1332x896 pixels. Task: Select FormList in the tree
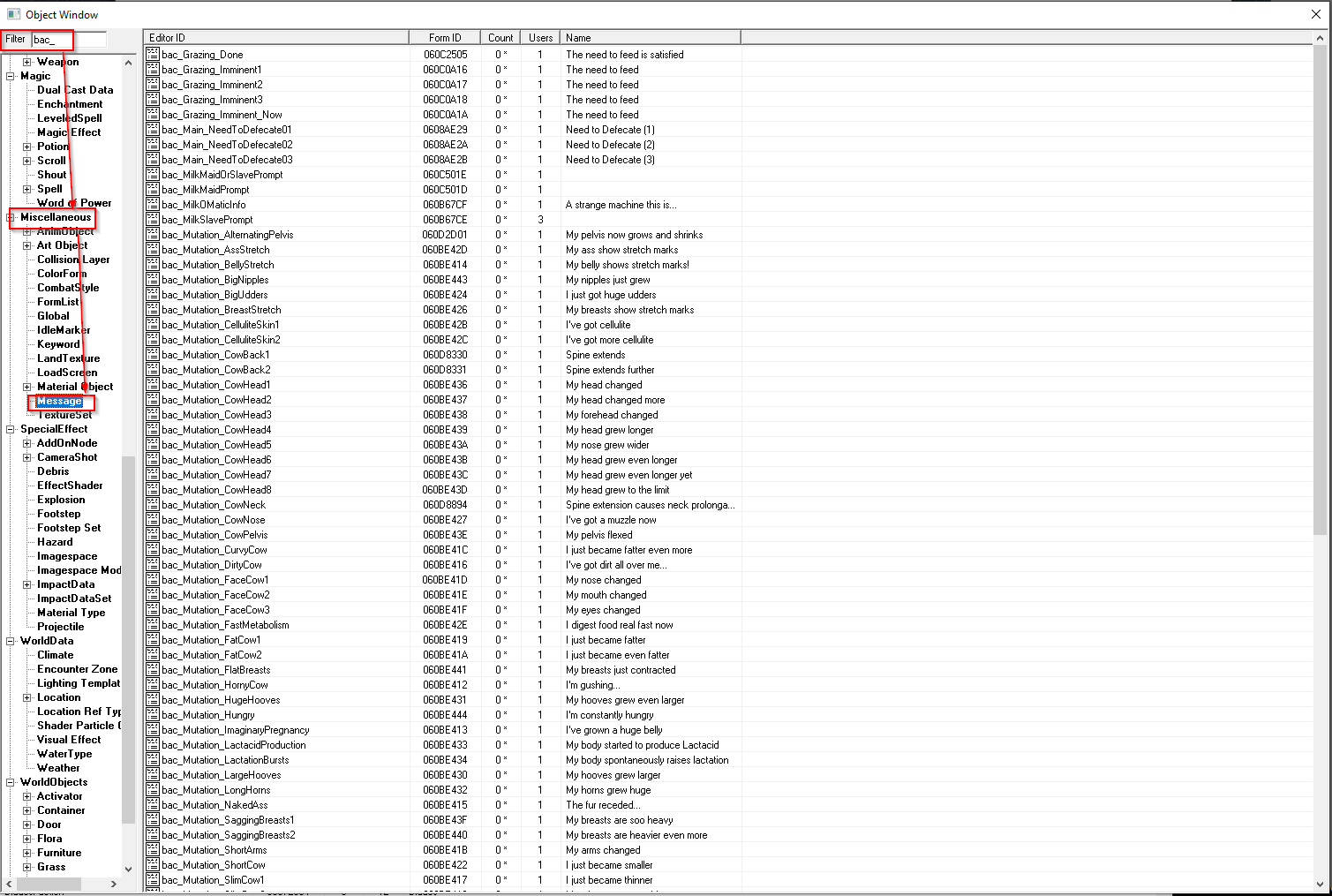tap(58, 302)
